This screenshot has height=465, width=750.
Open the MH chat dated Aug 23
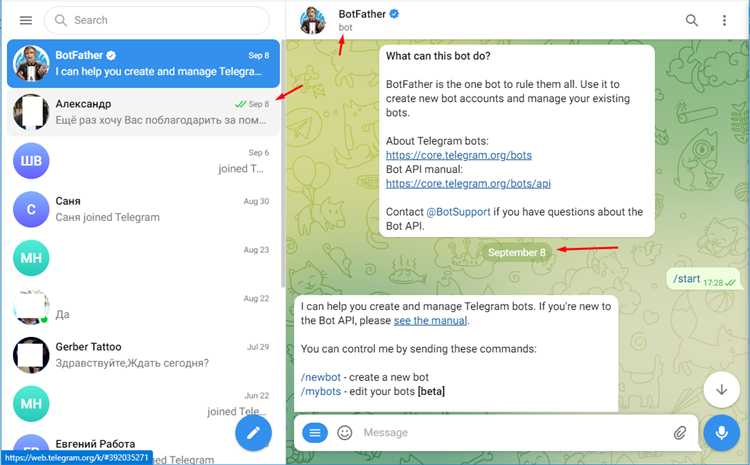(143, 258)
